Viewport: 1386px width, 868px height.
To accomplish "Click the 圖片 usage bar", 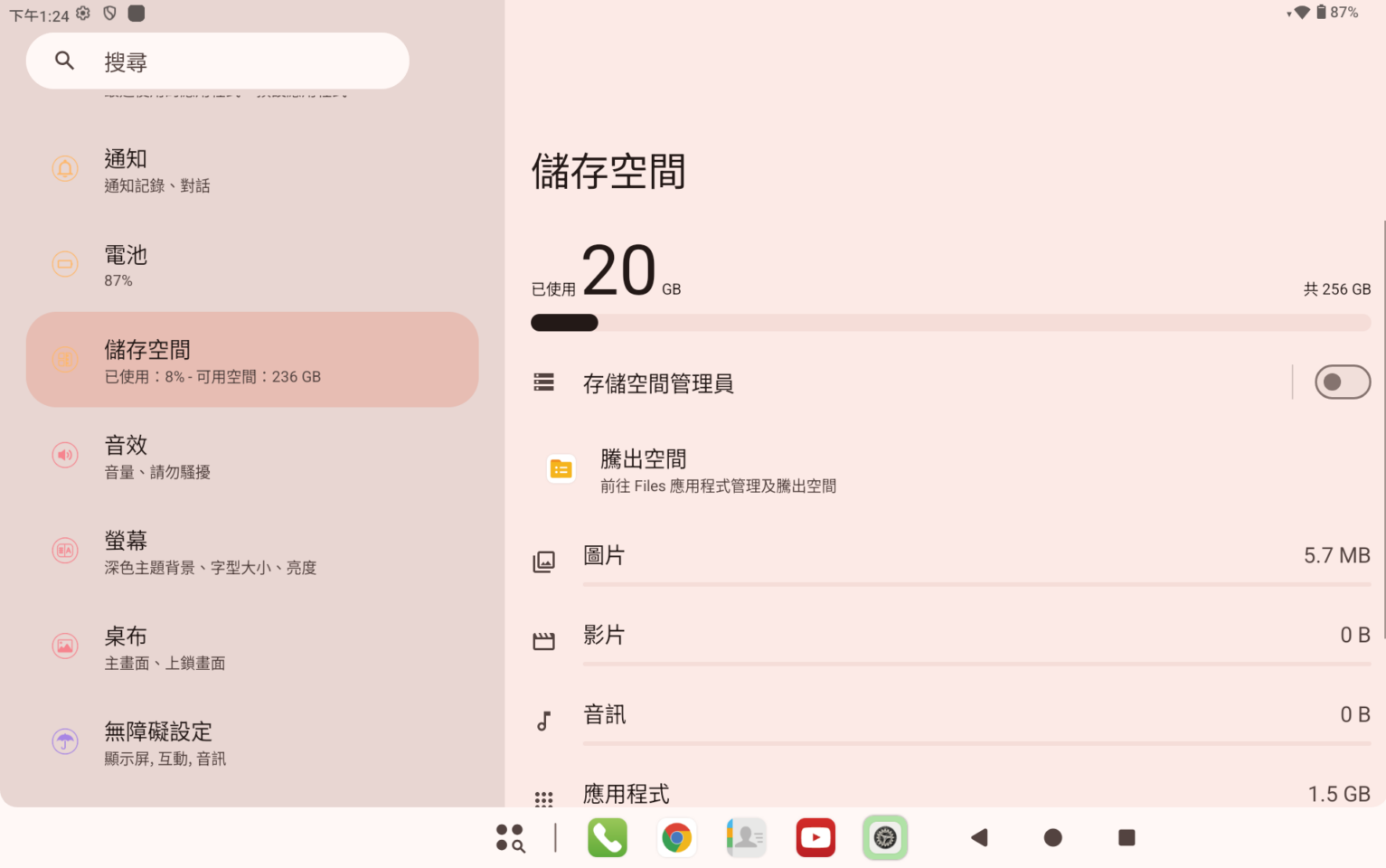I will coord(976,585).
